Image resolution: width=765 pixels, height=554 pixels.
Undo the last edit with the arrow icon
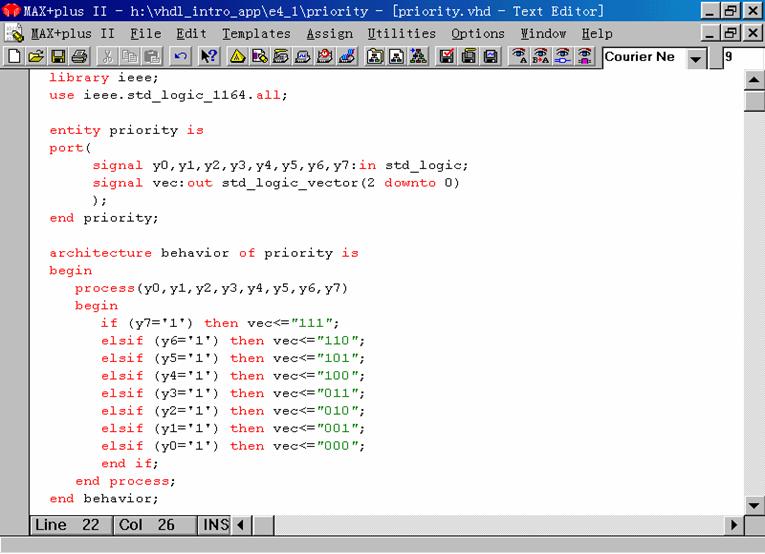pyautogui.click(x=181, y=57)
